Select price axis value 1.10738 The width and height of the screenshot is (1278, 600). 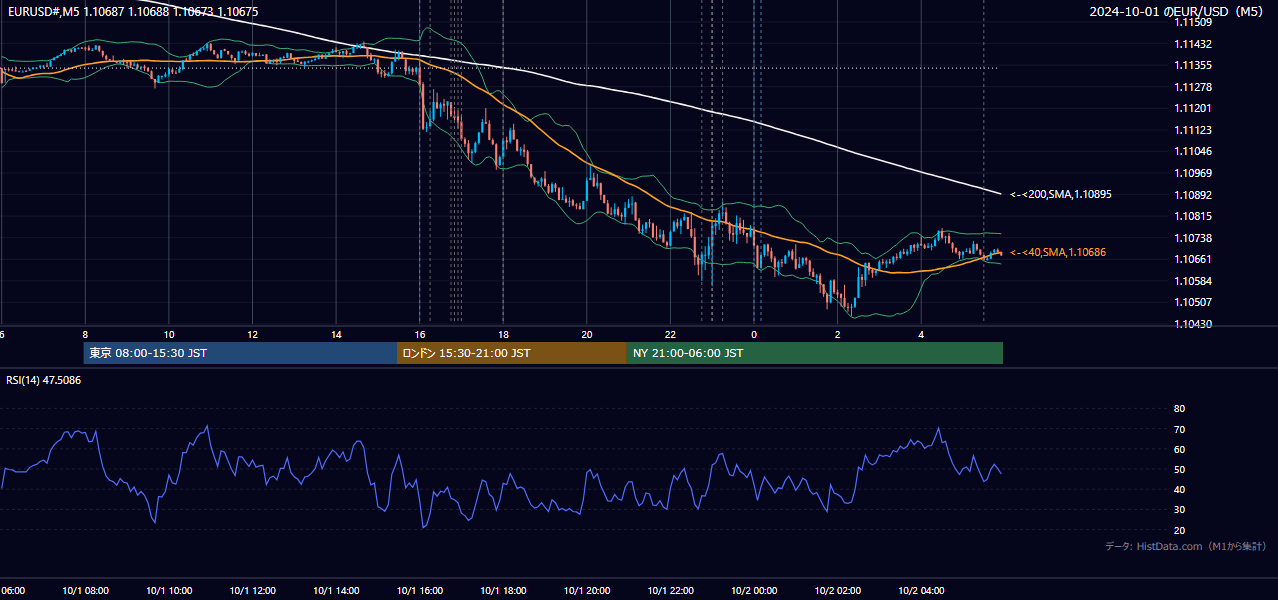(1193, 238)
